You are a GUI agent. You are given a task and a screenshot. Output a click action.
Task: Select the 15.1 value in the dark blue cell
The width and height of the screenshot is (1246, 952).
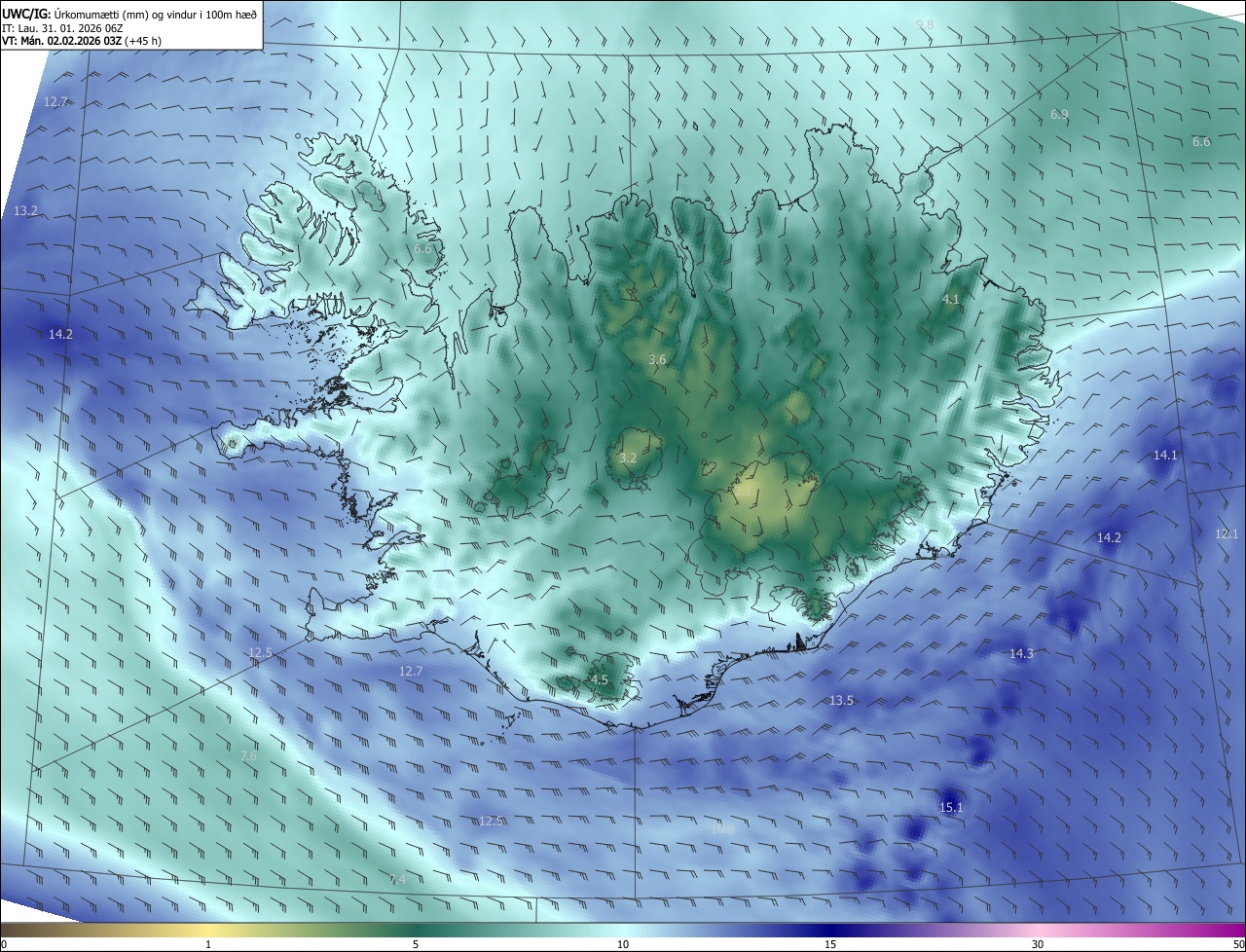click(x=951, y=808)
